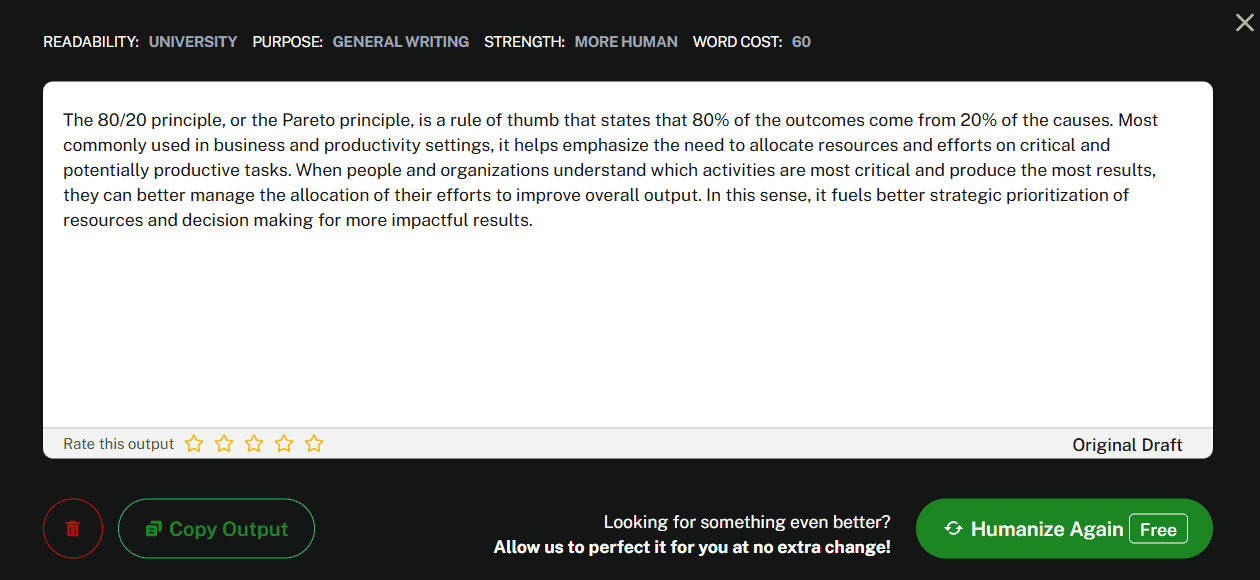Copy Output to the clipboard
The width and height of the screenshot is (1260, 580).
216,528
